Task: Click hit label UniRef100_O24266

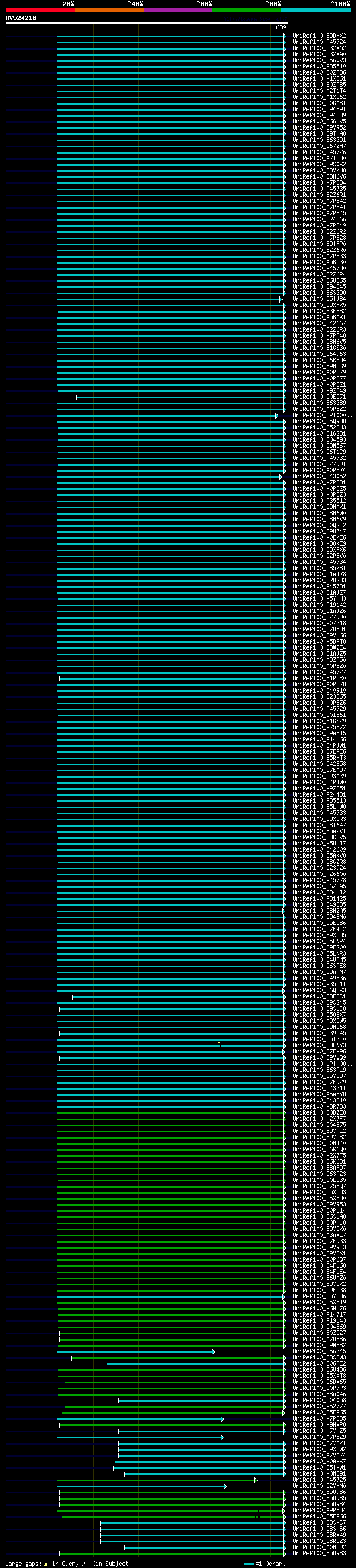Action: (x=319, y=219)
